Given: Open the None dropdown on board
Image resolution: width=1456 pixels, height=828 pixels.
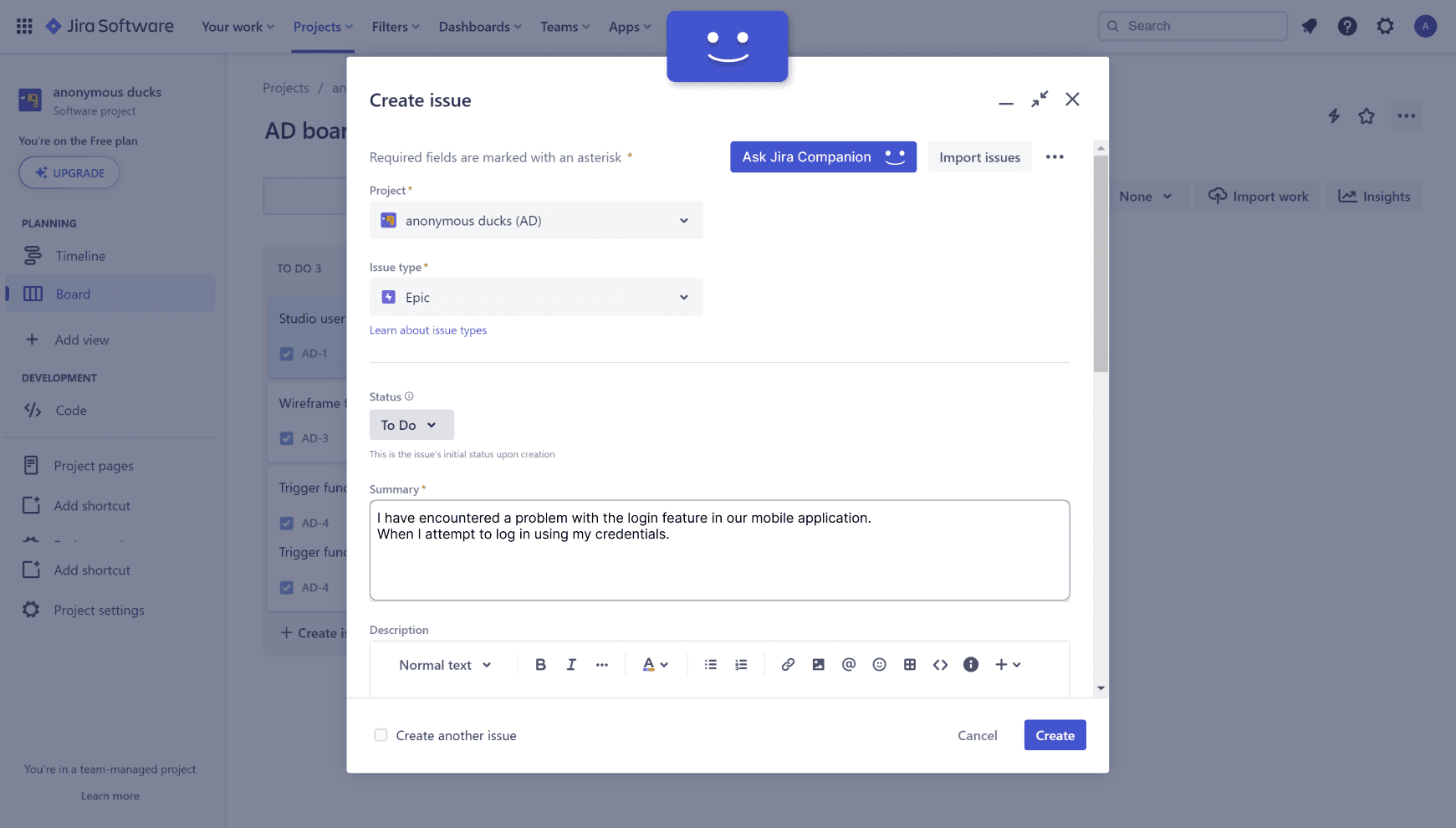Looking at the screenshot, I should [1146, 197].
